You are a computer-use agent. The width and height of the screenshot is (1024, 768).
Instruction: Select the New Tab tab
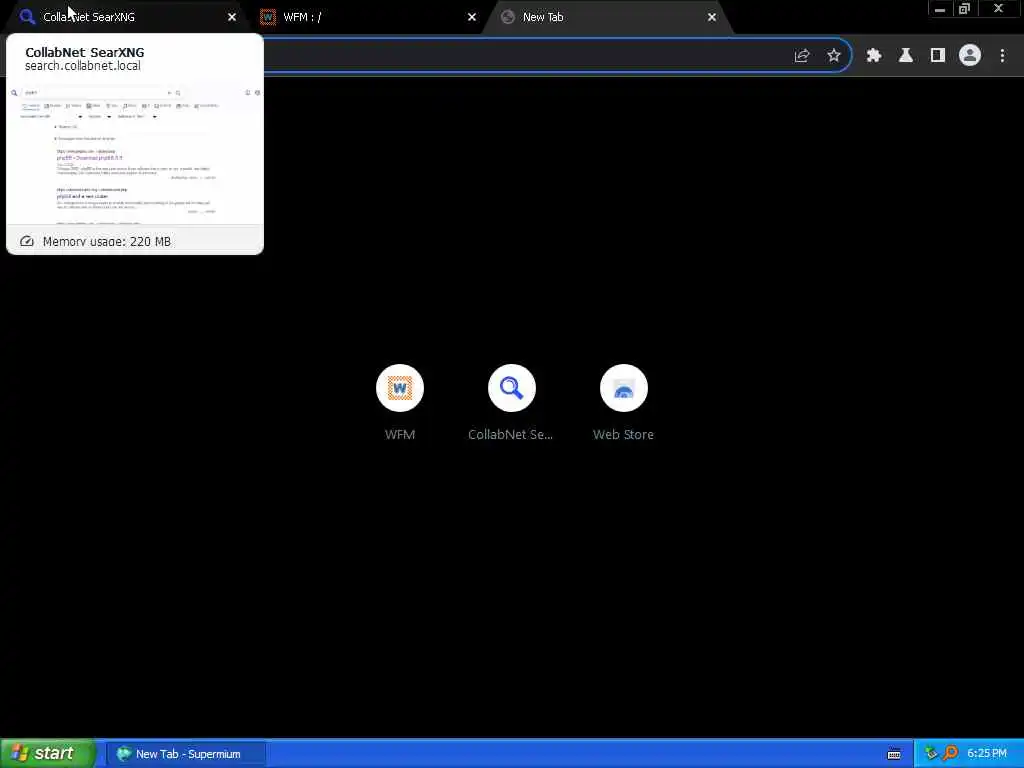click(607, 17)
